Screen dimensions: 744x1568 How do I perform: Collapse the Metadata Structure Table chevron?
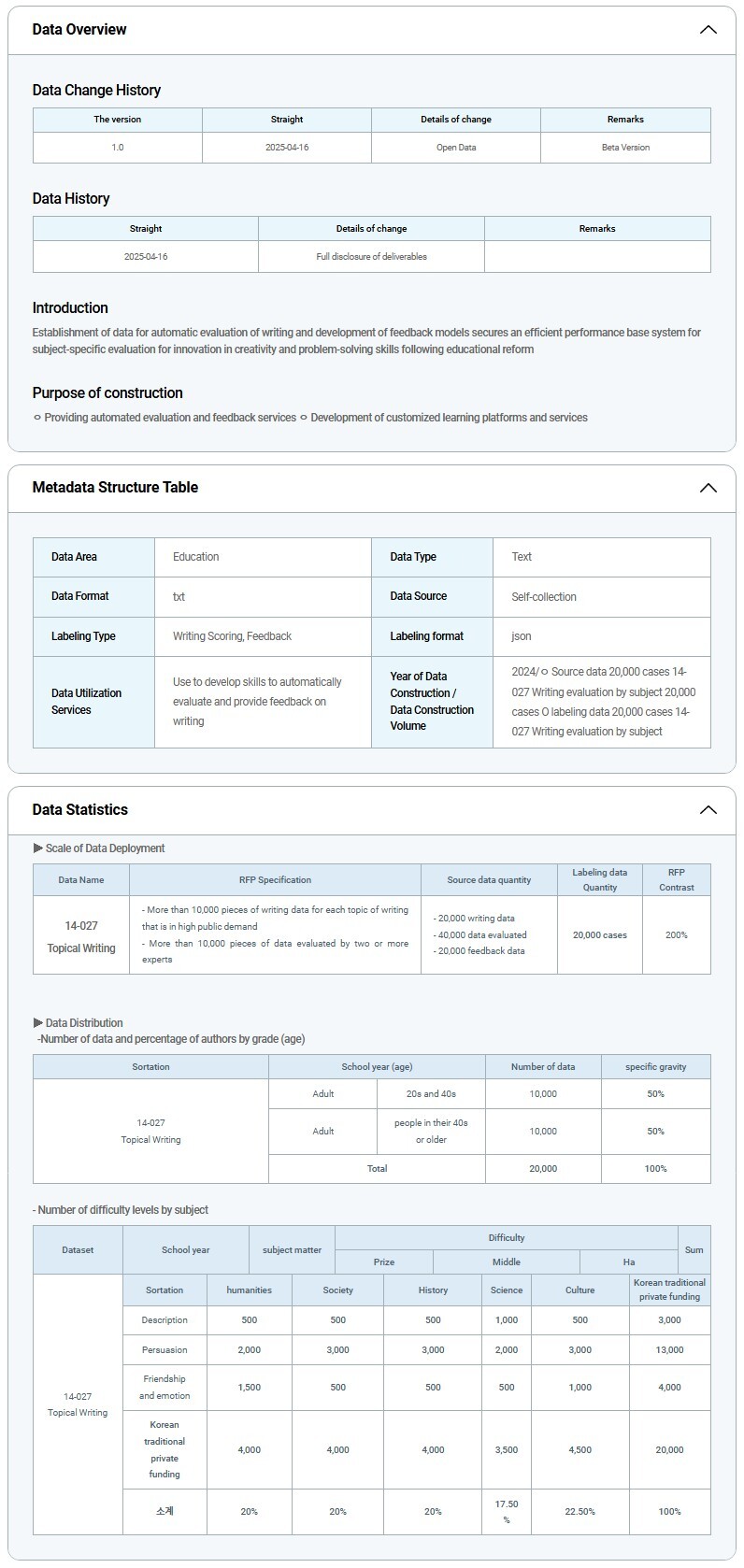(x=708, y=488)
